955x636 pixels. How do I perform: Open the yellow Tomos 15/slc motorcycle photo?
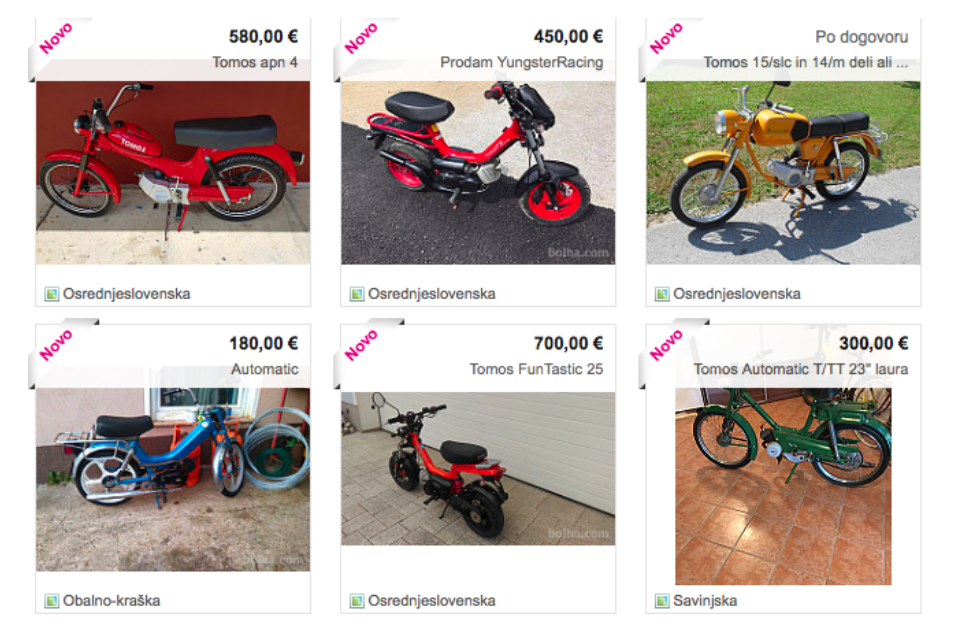783,172
